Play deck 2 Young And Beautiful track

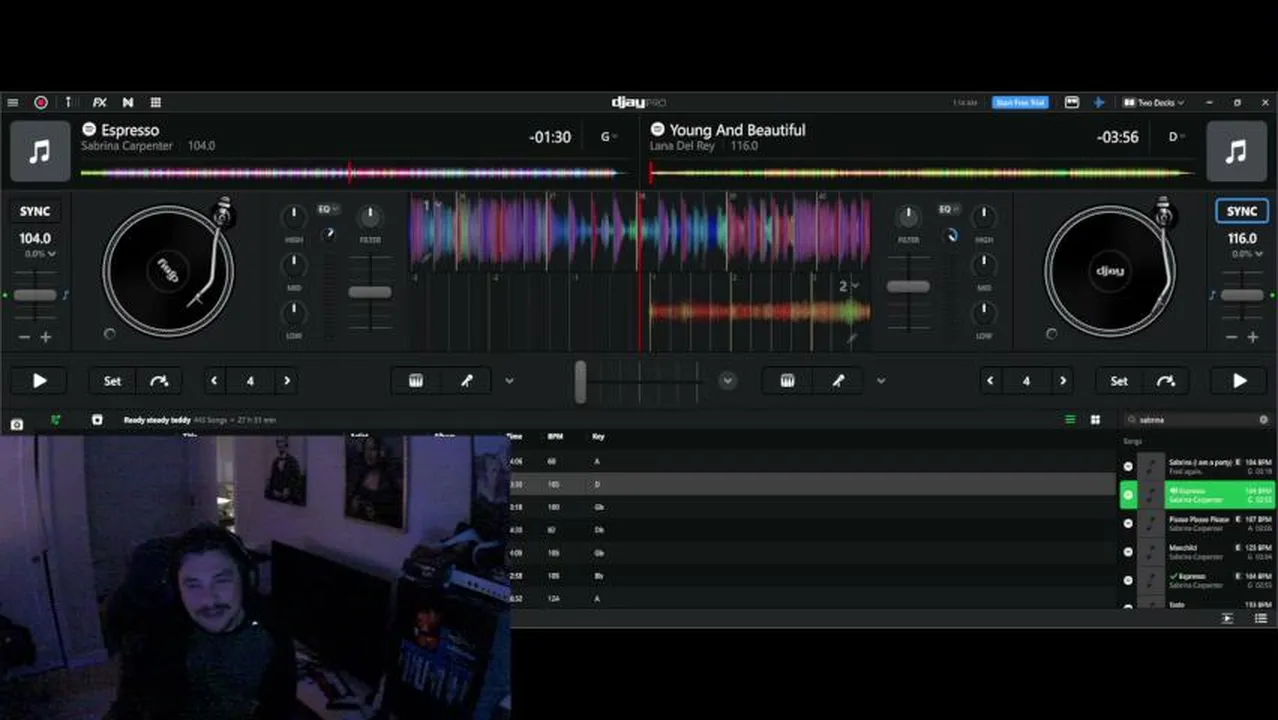1239,381
